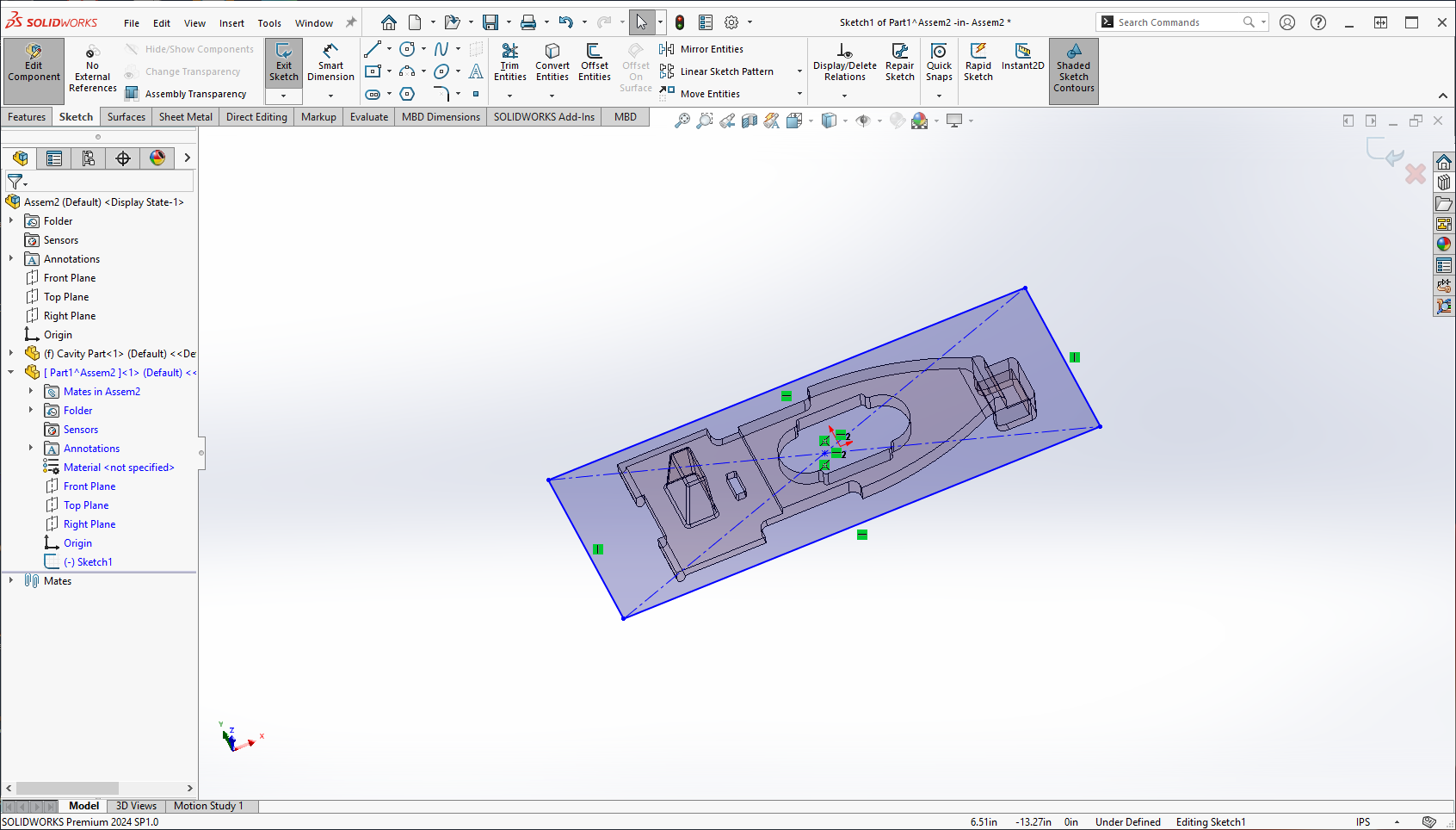The width and height of the screenshot is (1456, 830).
Task: Expand the blue Annotations node under Part1^Assem2
Action: coord(30,448)
